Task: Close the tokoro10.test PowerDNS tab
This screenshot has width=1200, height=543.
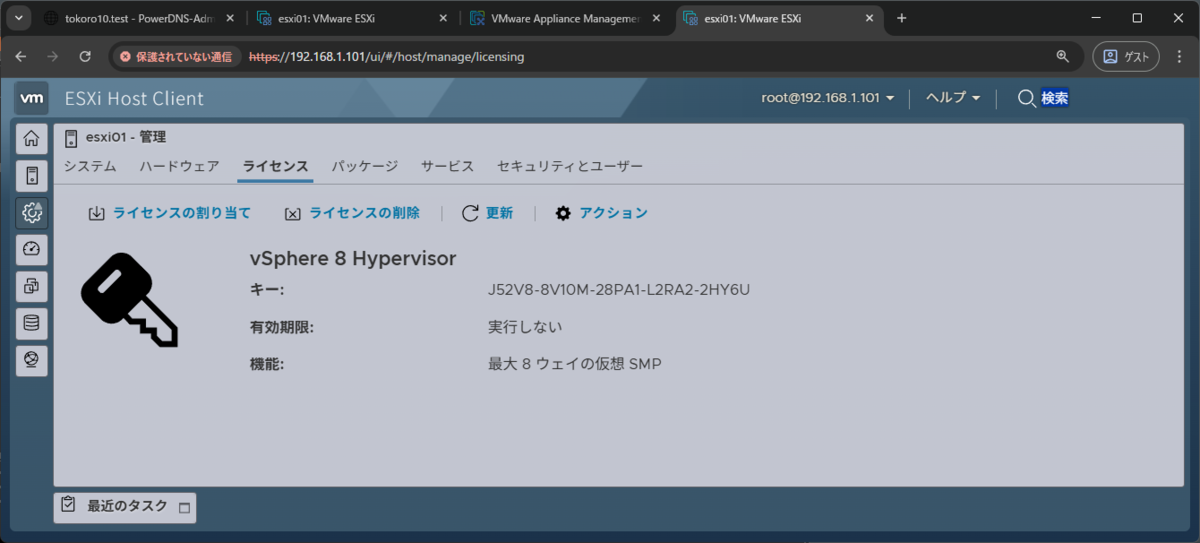Action: click(x=232, y=18)
